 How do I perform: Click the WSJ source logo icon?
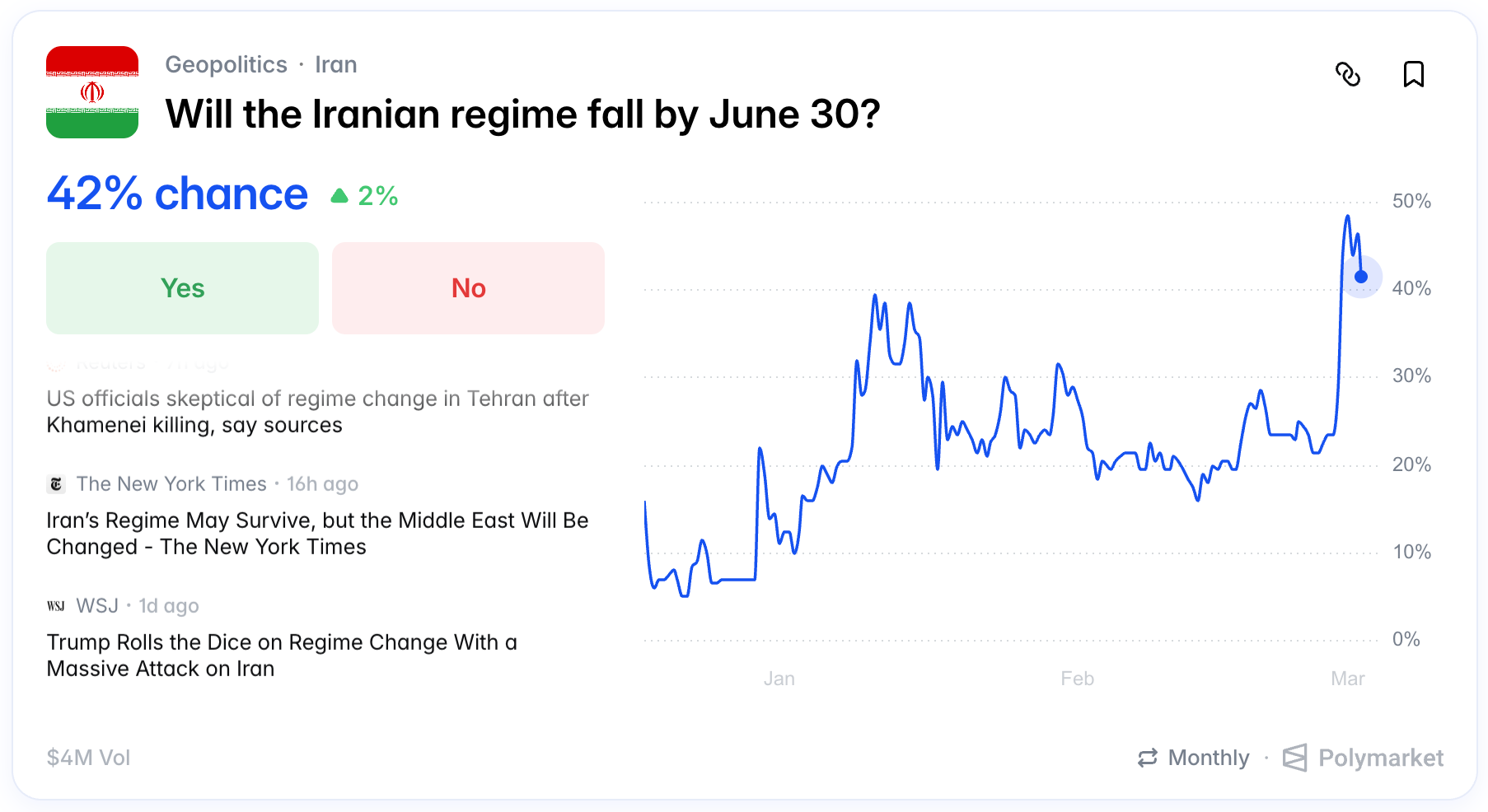coord(56,606)
